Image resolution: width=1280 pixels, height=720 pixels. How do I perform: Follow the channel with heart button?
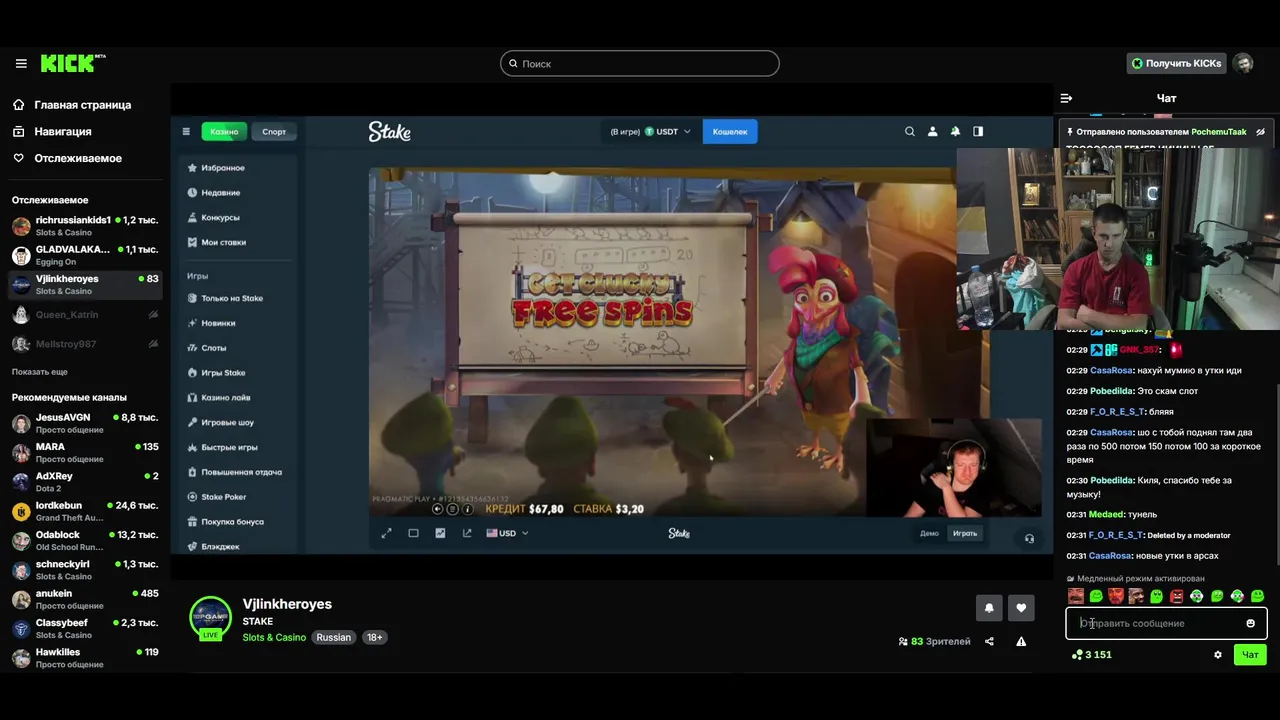1021,607
